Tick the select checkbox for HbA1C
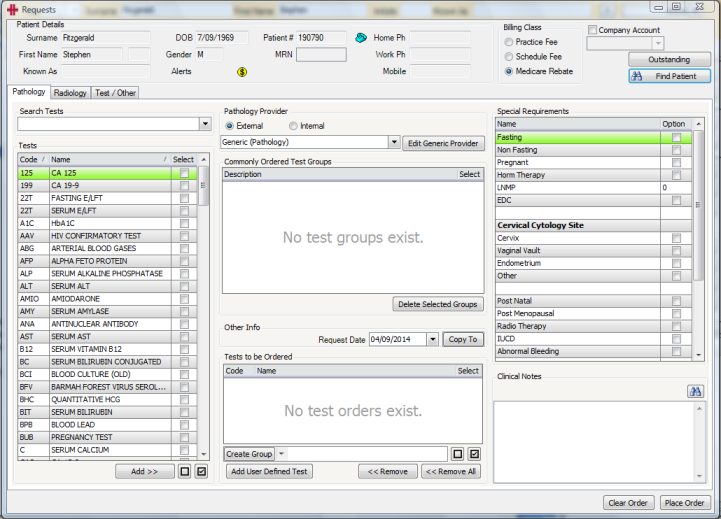The height and width of the screenshot is (519, 721). 184,223
